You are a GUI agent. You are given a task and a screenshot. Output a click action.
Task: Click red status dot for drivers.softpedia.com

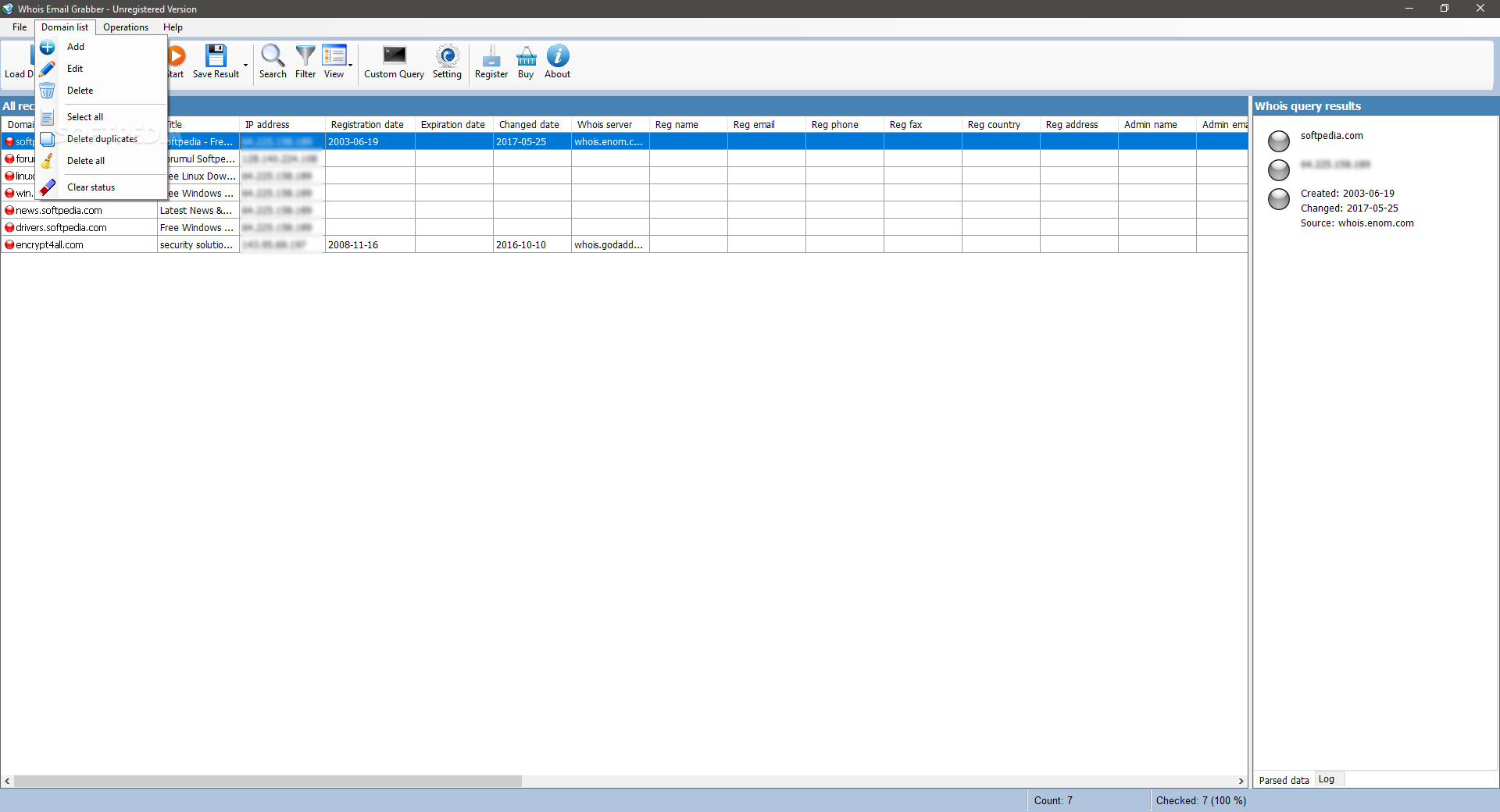[9, 227]
